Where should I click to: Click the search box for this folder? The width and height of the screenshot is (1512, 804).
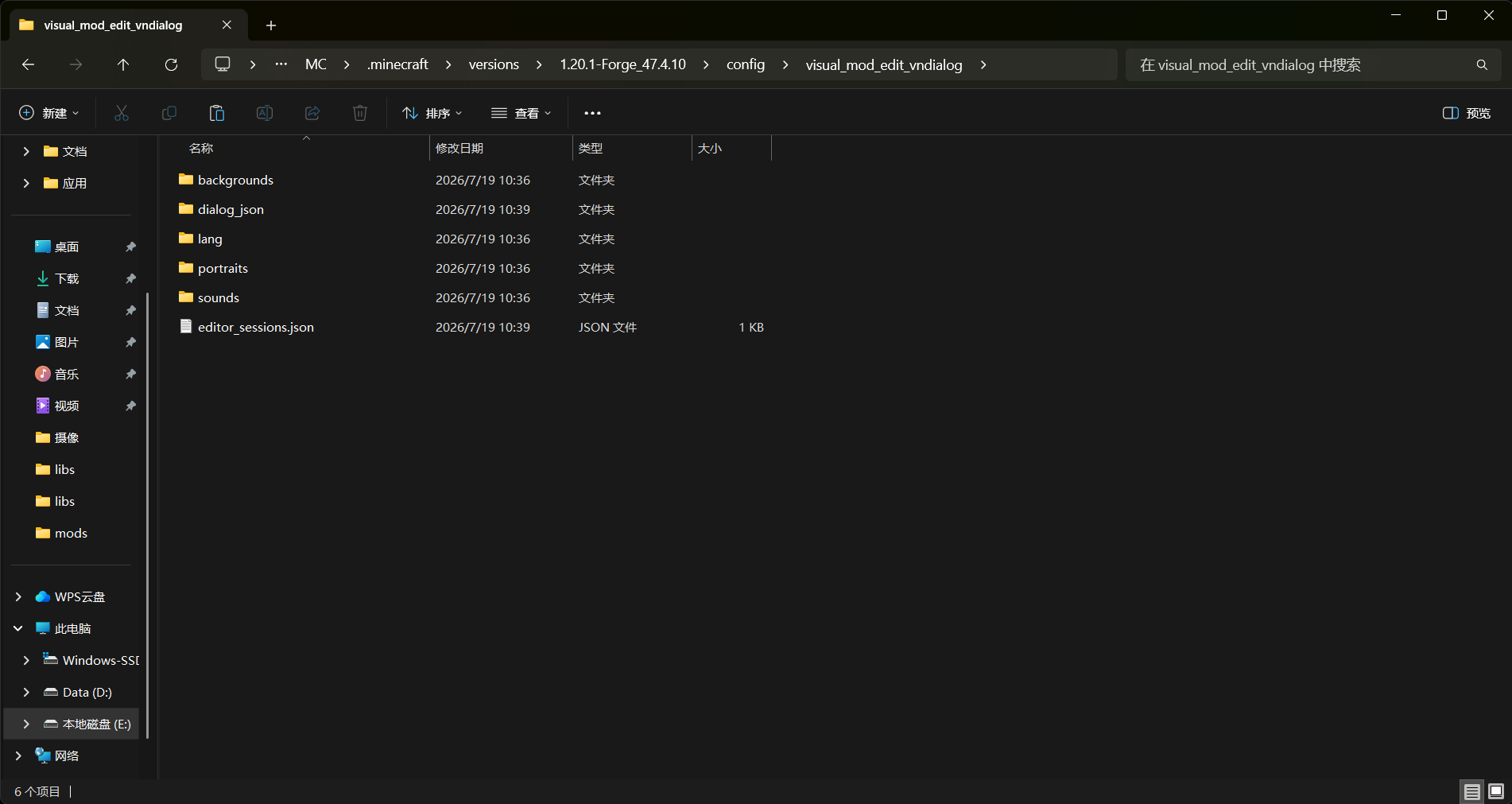(x=1313, y=64)
